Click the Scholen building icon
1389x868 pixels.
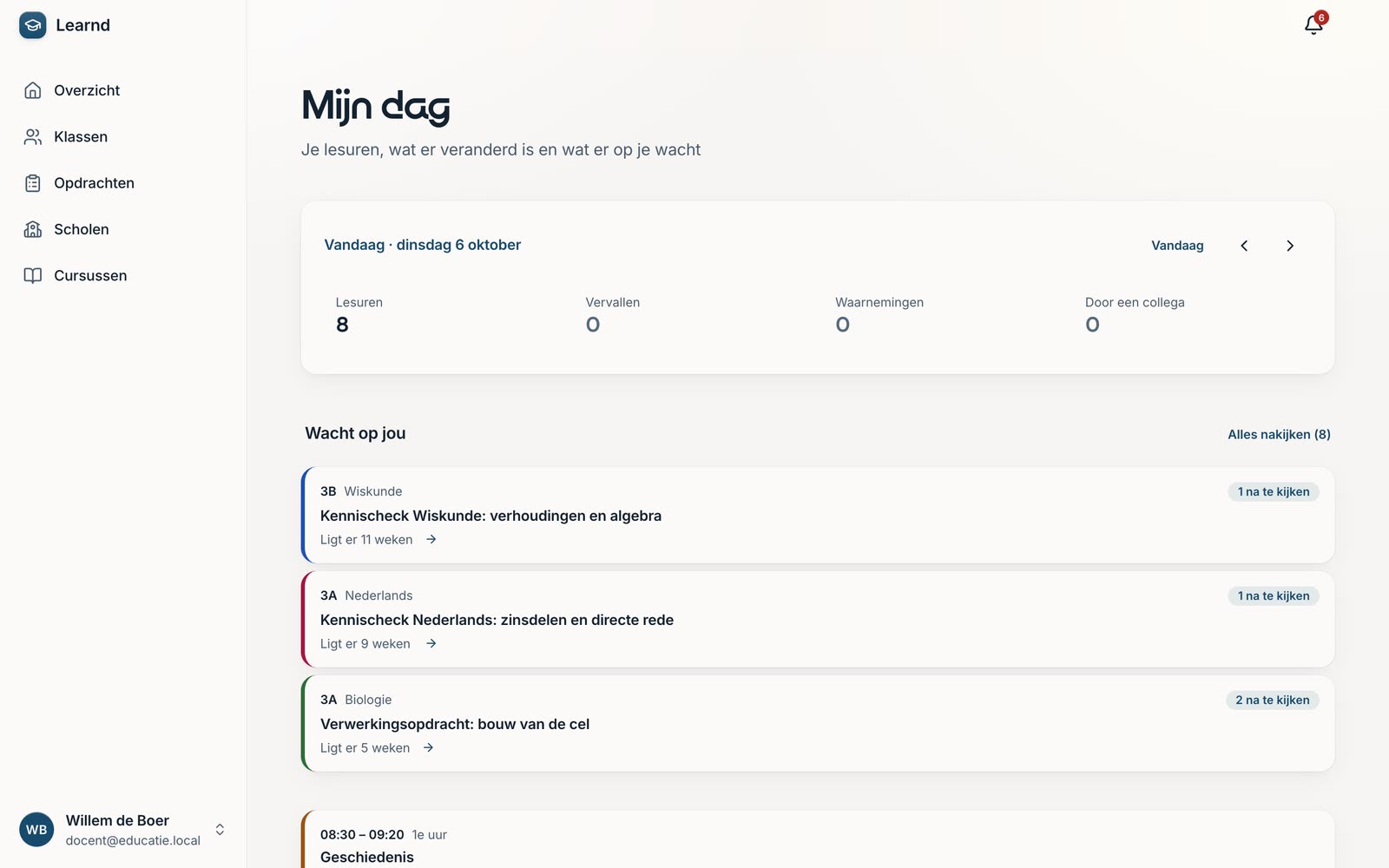point(33,229)
